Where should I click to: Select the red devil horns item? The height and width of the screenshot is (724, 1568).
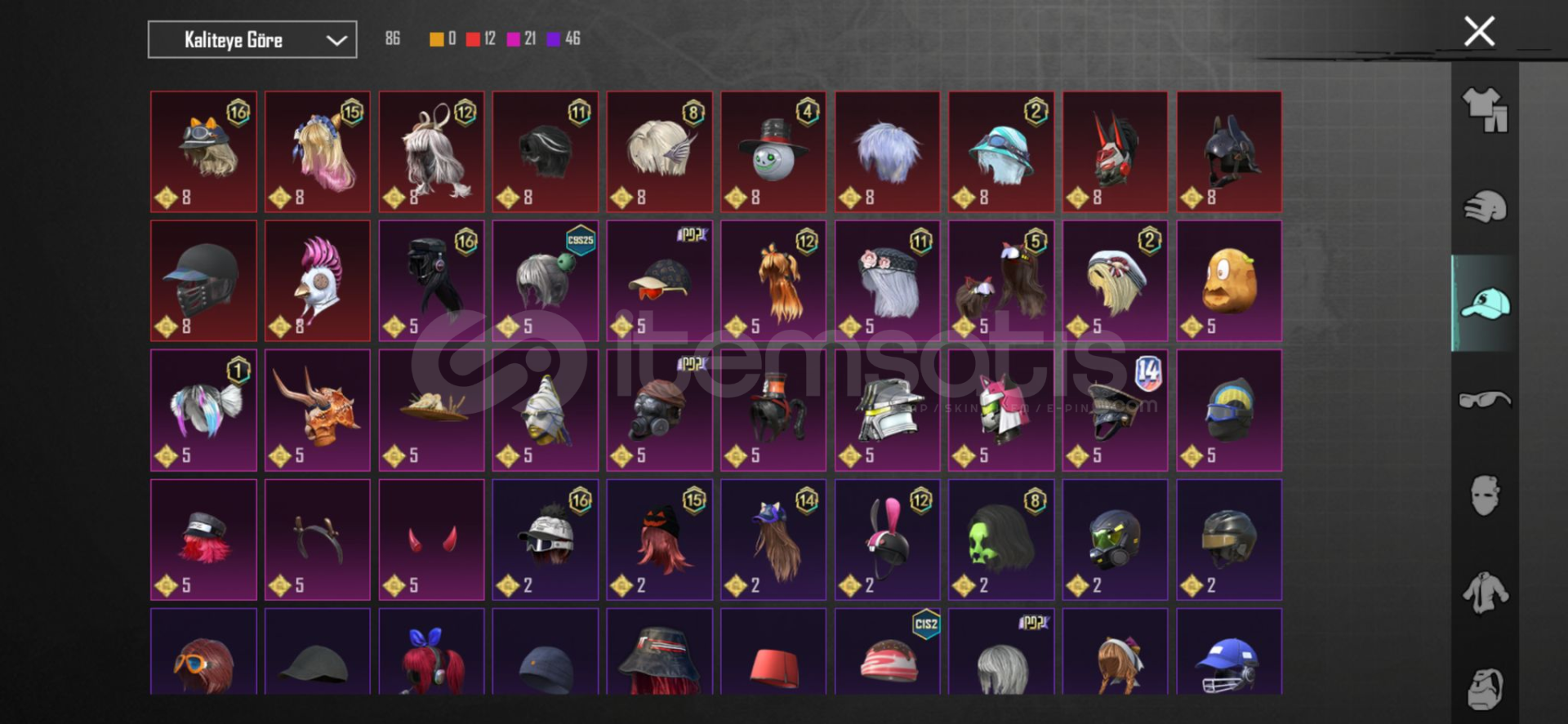click(x=431, y=540)
